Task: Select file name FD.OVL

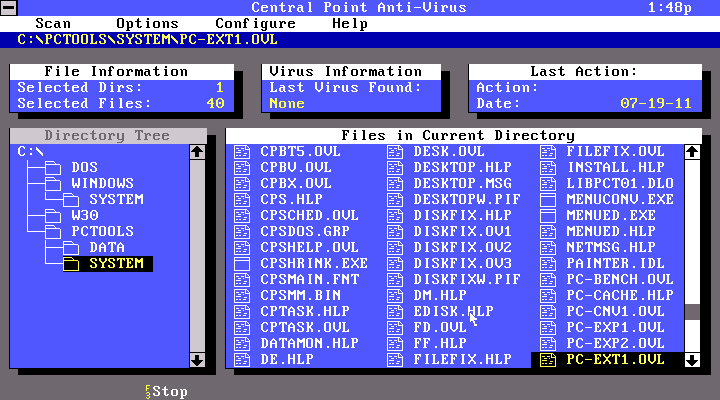Action: [x=440, y=328]
